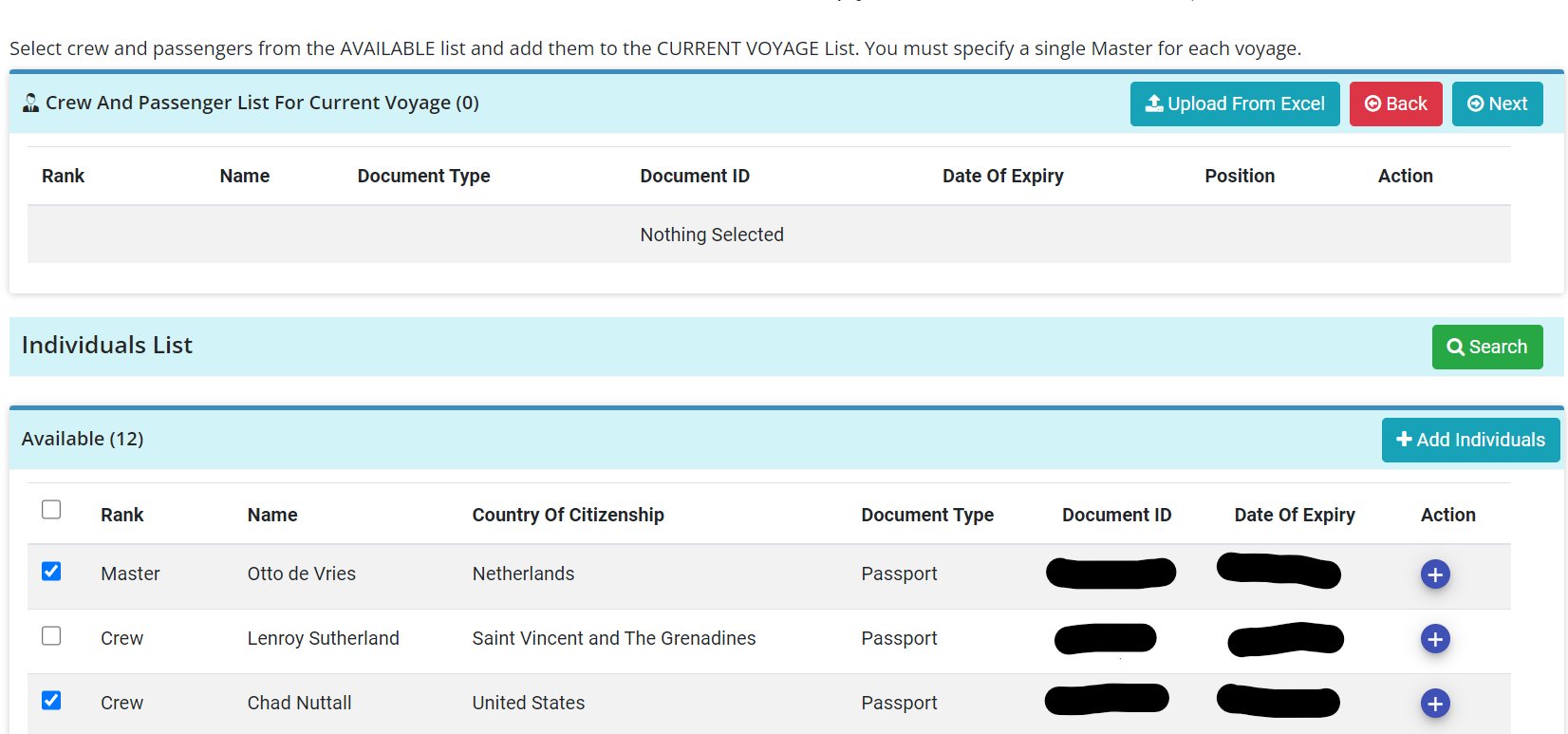The image size is (1568, 734).
Task: Check the Lenroy Sutherland checkbox
Action: pyautogui.click(x=51, y=635)
